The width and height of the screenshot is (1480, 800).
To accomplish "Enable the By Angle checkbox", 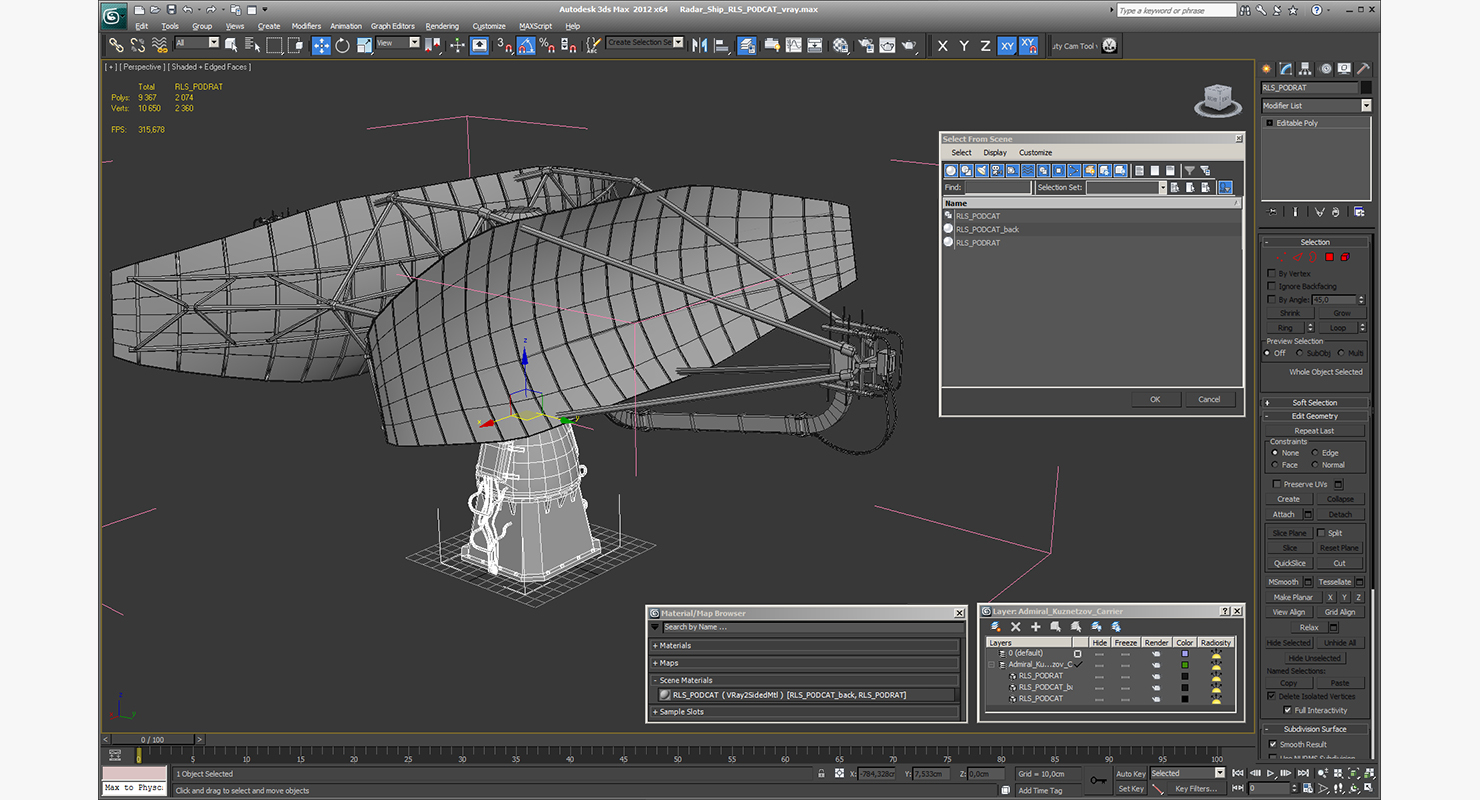I will click(x=1271, y=299).
